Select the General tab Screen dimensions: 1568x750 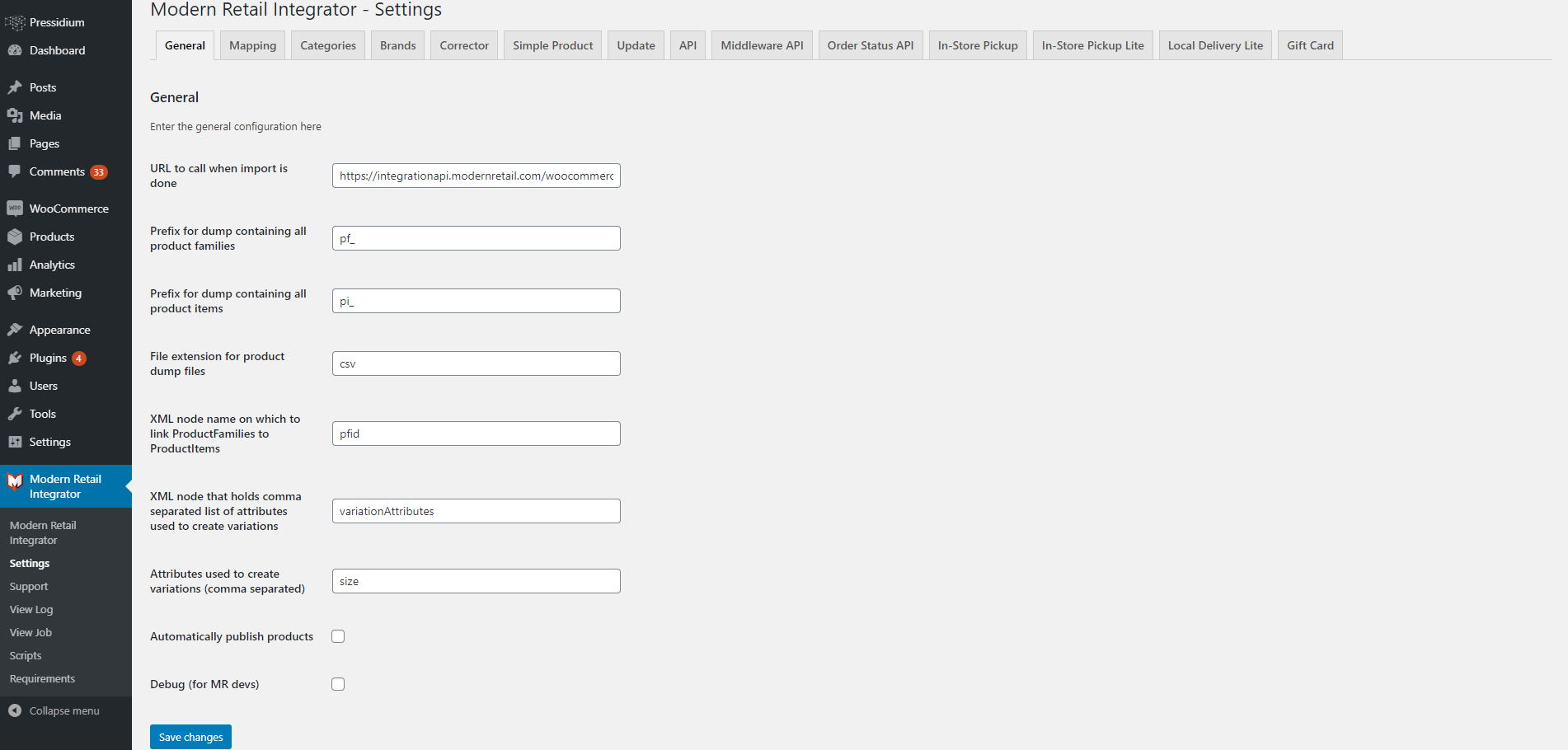[185, 45]
